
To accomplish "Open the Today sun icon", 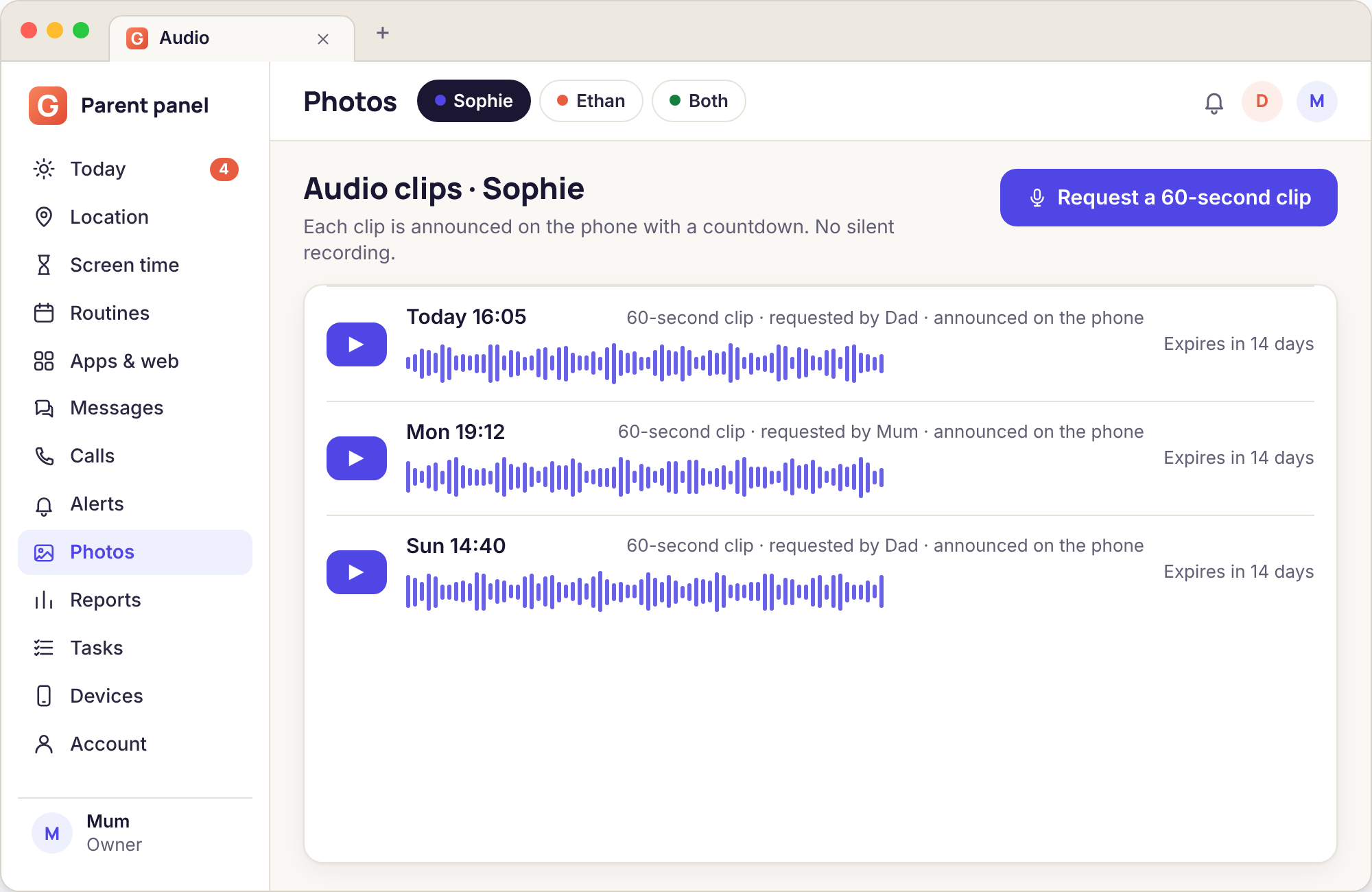I will [x=44, y=169].
